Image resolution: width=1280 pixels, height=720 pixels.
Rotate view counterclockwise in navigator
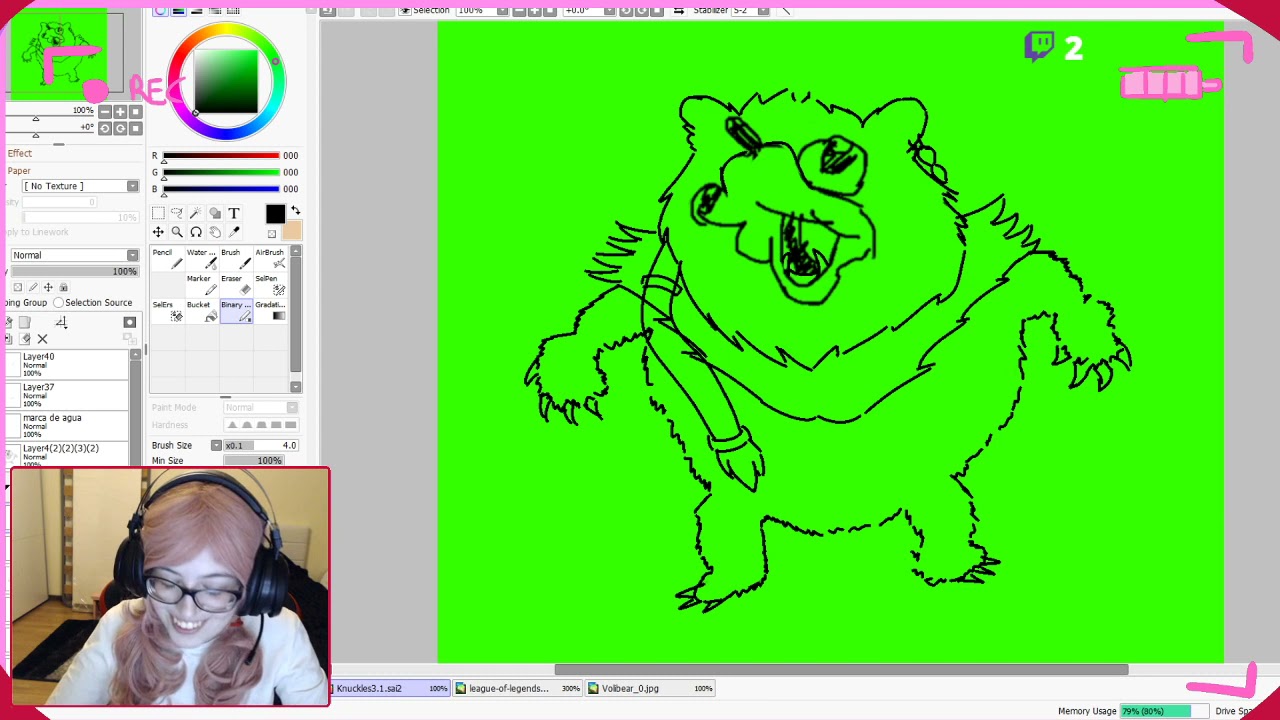105,128
